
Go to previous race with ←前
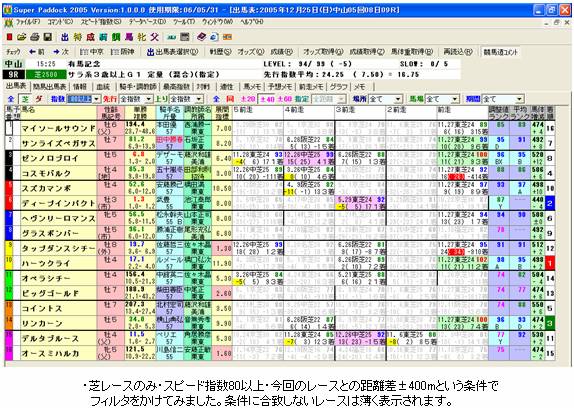tap(37, 52)
